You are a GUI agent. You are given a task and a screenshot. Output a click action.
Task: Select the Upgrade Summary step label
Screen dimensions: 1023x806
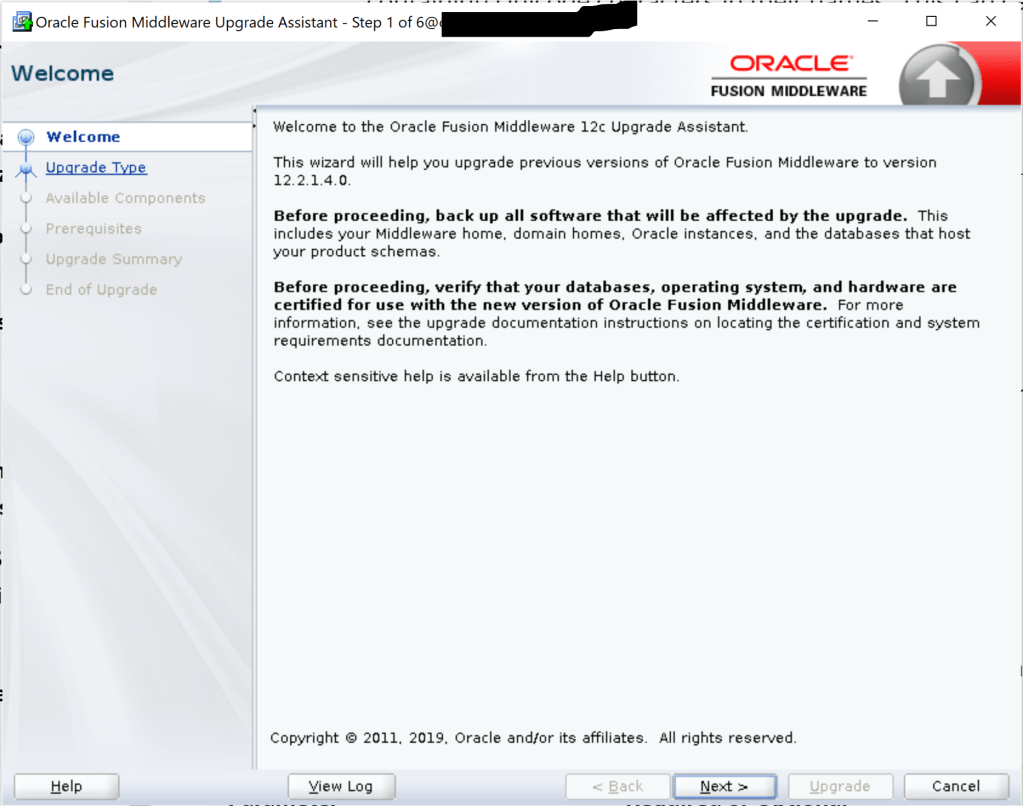[x=114, y=259]
